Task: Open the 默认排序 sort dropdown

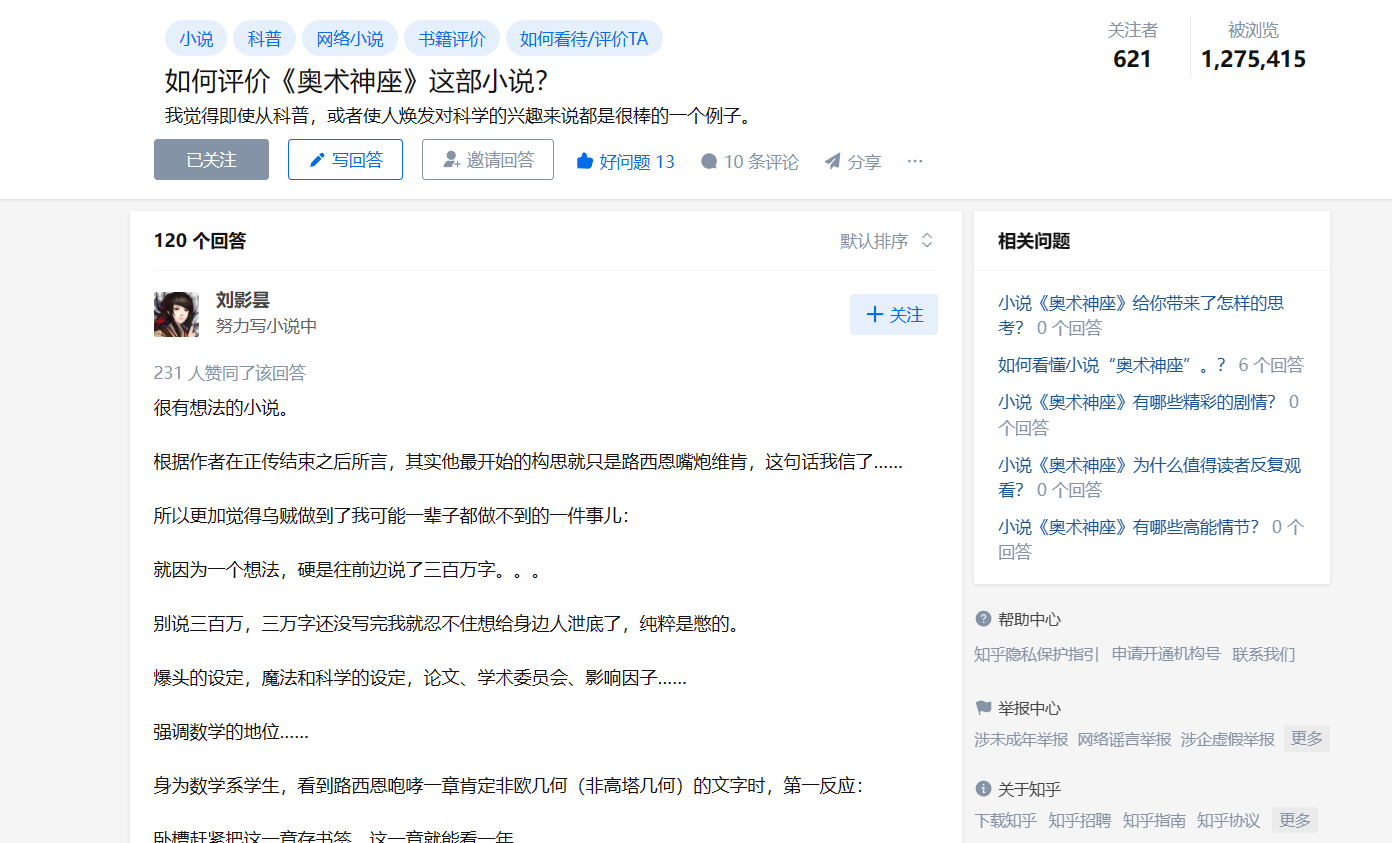Action: click(x=886, y=241)
